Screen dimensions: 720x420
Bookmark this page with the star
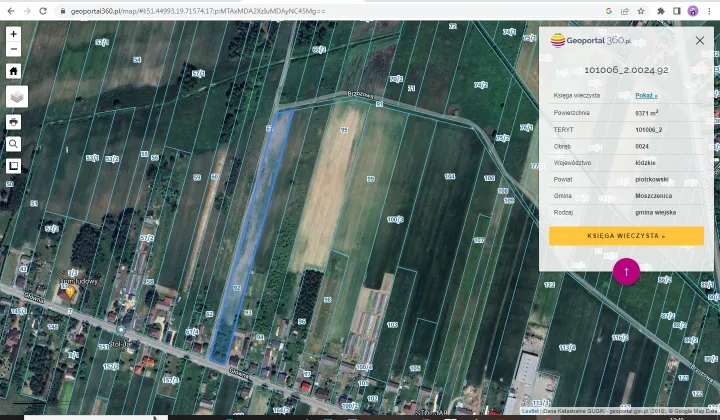pyautogui.click(x=641, y=11)
